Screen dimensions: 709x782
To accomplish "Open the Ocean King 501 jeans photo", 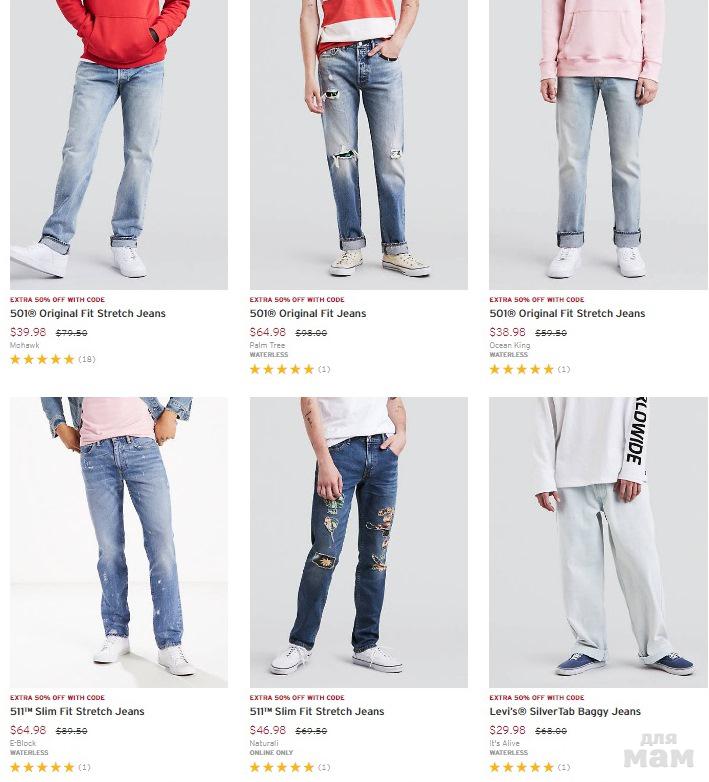I will pyautogui.click(x=598, y=145).
